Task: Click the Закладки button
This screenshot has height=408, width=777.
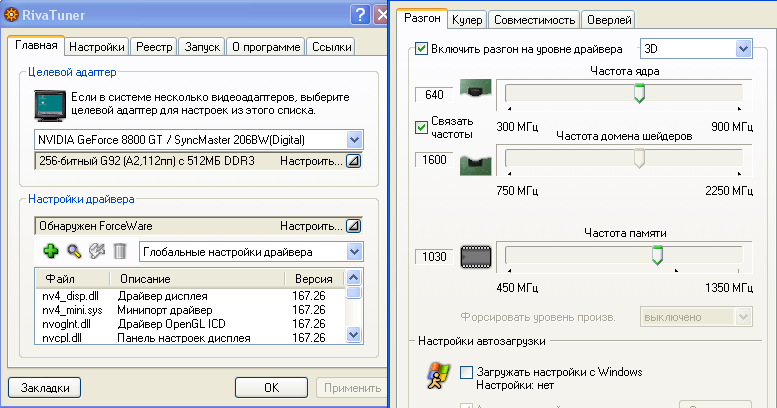Action: click(x=45, y=388)
